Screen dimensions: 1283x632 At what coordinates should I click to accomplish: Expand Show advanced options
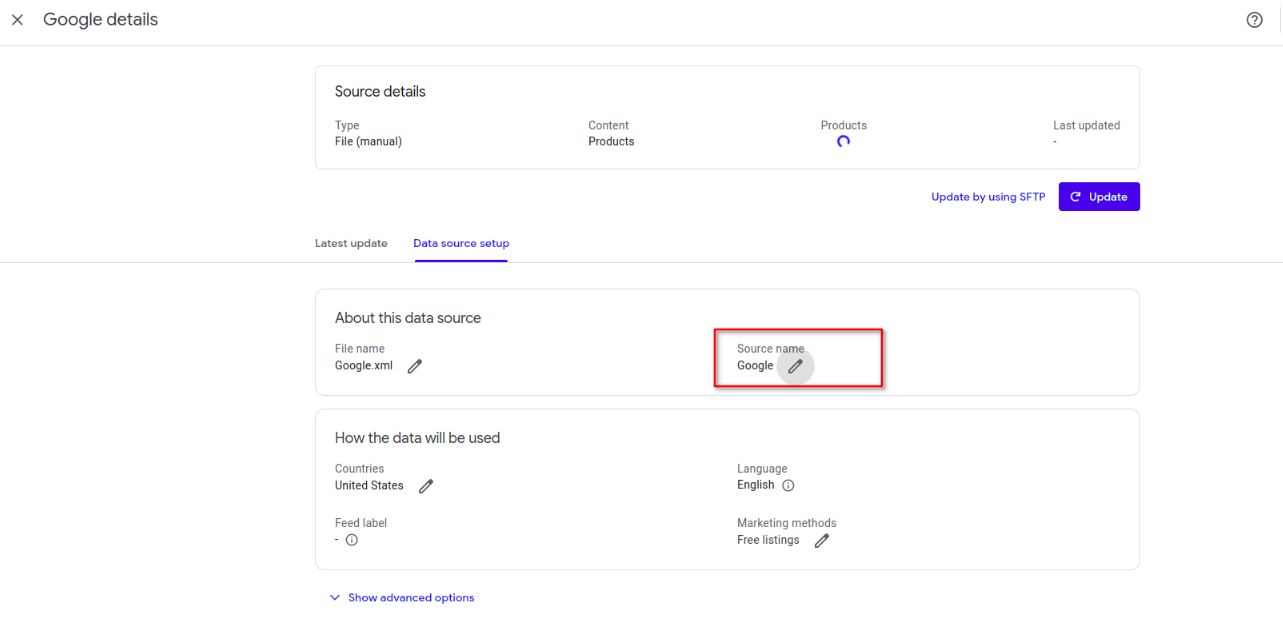pyautogui.click(x=402, y=598)
